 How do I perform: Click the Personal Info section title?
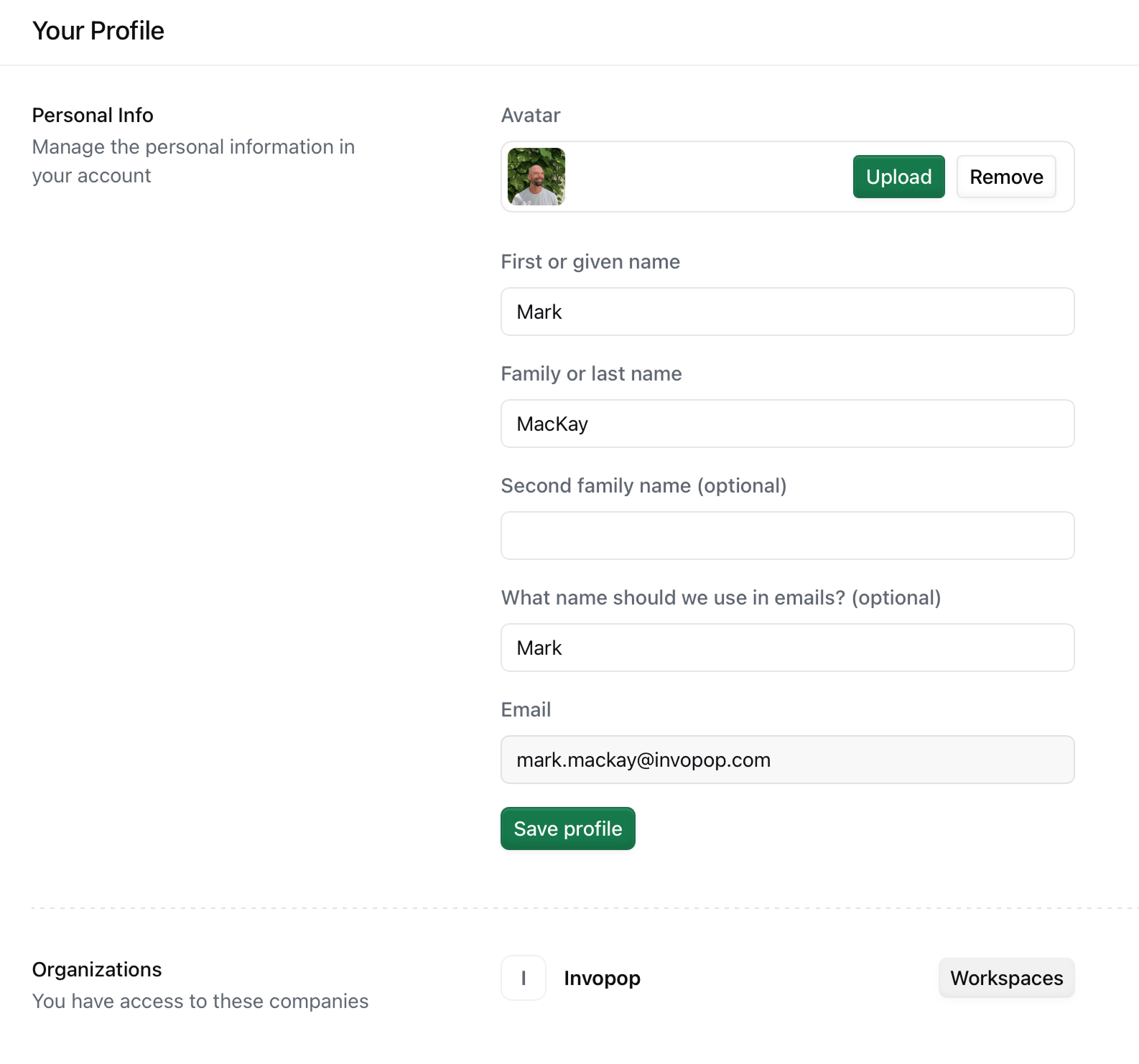(x=93, y=115)
